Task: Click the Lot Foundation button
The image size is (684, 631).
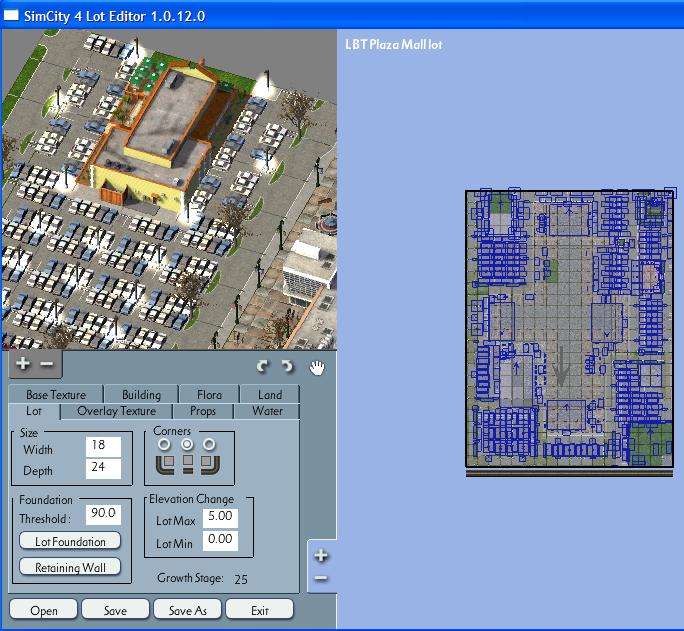Action: 70,541
